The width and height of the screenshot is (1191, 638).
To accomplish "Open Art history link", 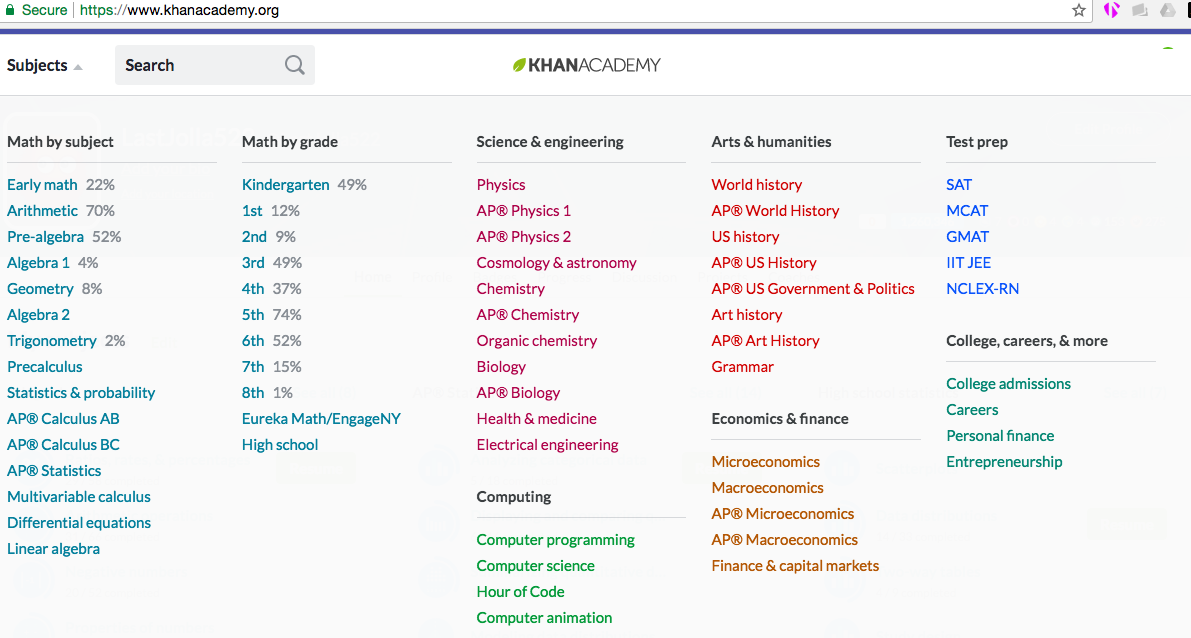I will click(x=747, y=314).
